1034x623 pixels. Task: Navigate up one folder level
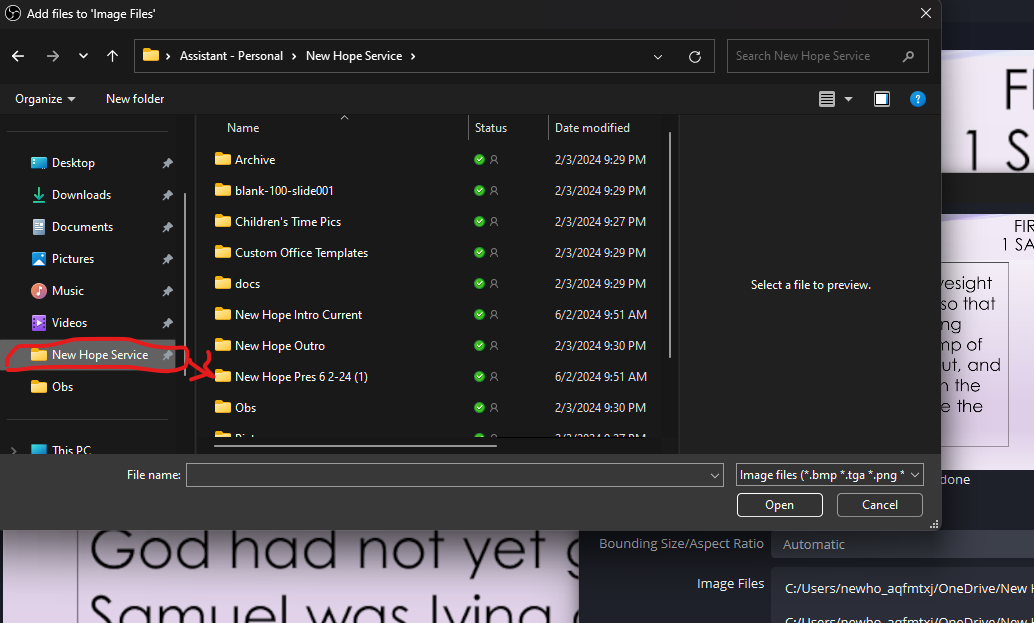coord(112,56)
